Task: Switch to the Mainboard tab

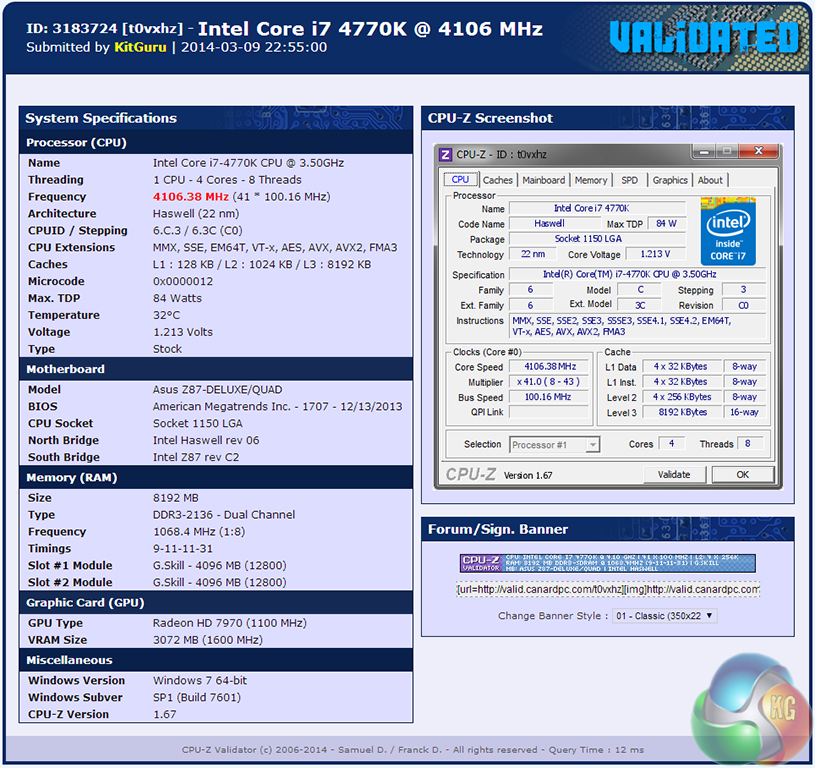Action: point(544,180)
